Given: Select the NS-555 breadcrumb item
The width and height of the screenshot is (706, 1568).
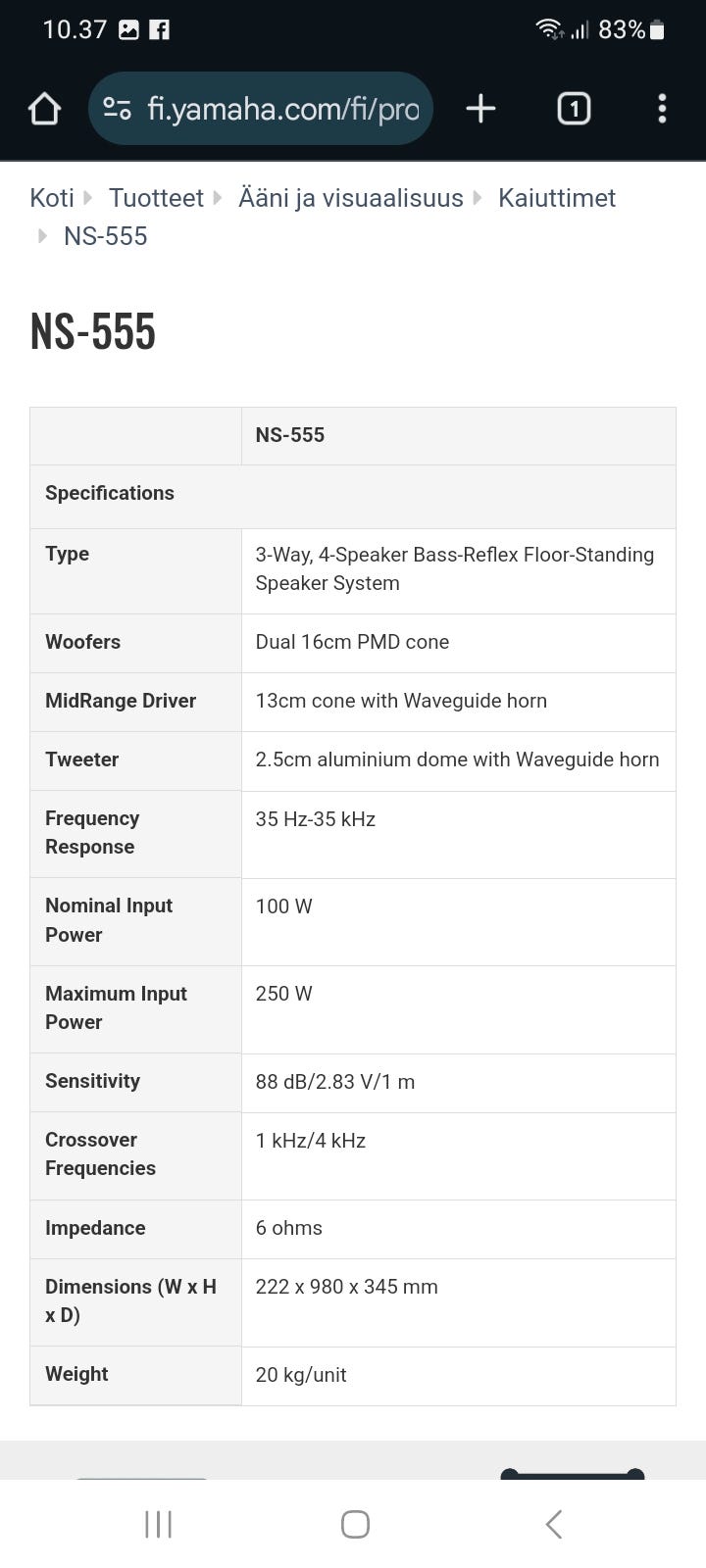Looking at the screenshot, I should pos(105,236).
